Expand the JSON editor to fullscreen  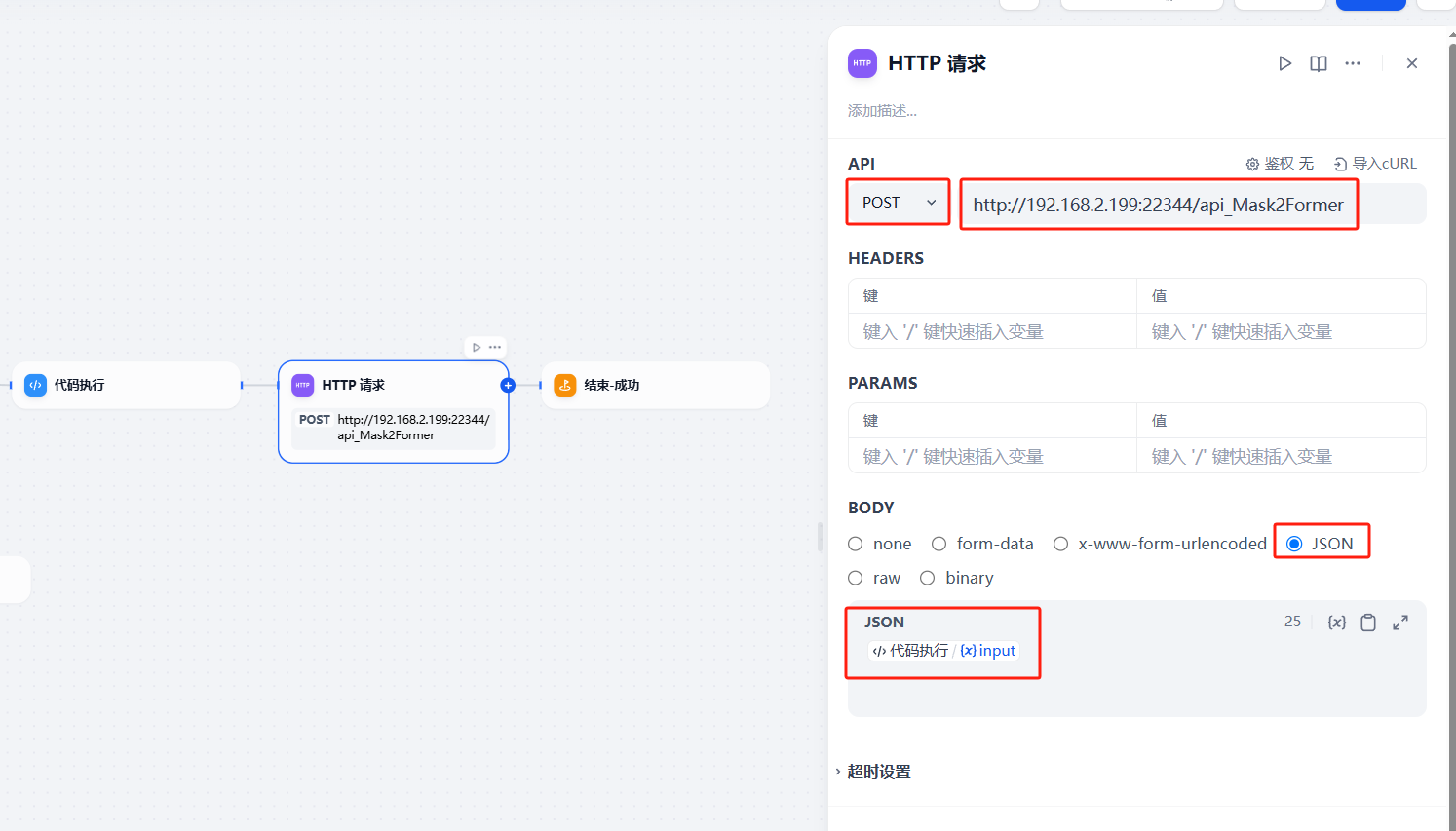click(1400, 623)
